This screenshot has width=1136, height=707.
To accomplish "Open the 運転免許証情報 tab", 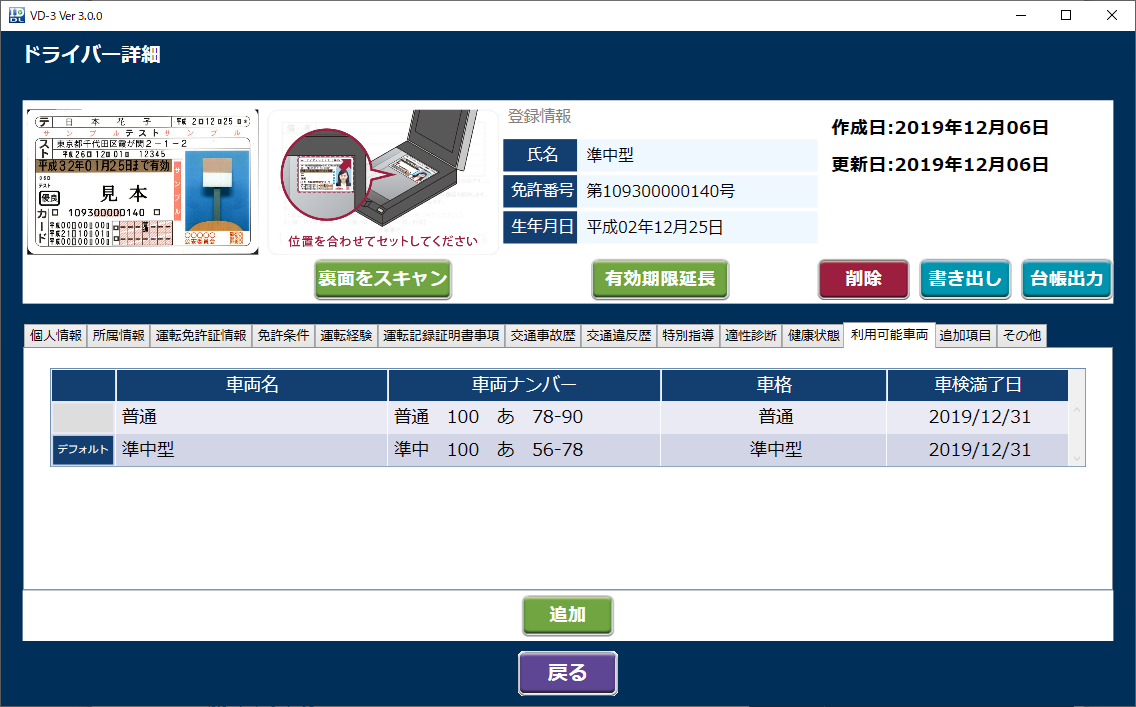I will [x=201, y=336].
